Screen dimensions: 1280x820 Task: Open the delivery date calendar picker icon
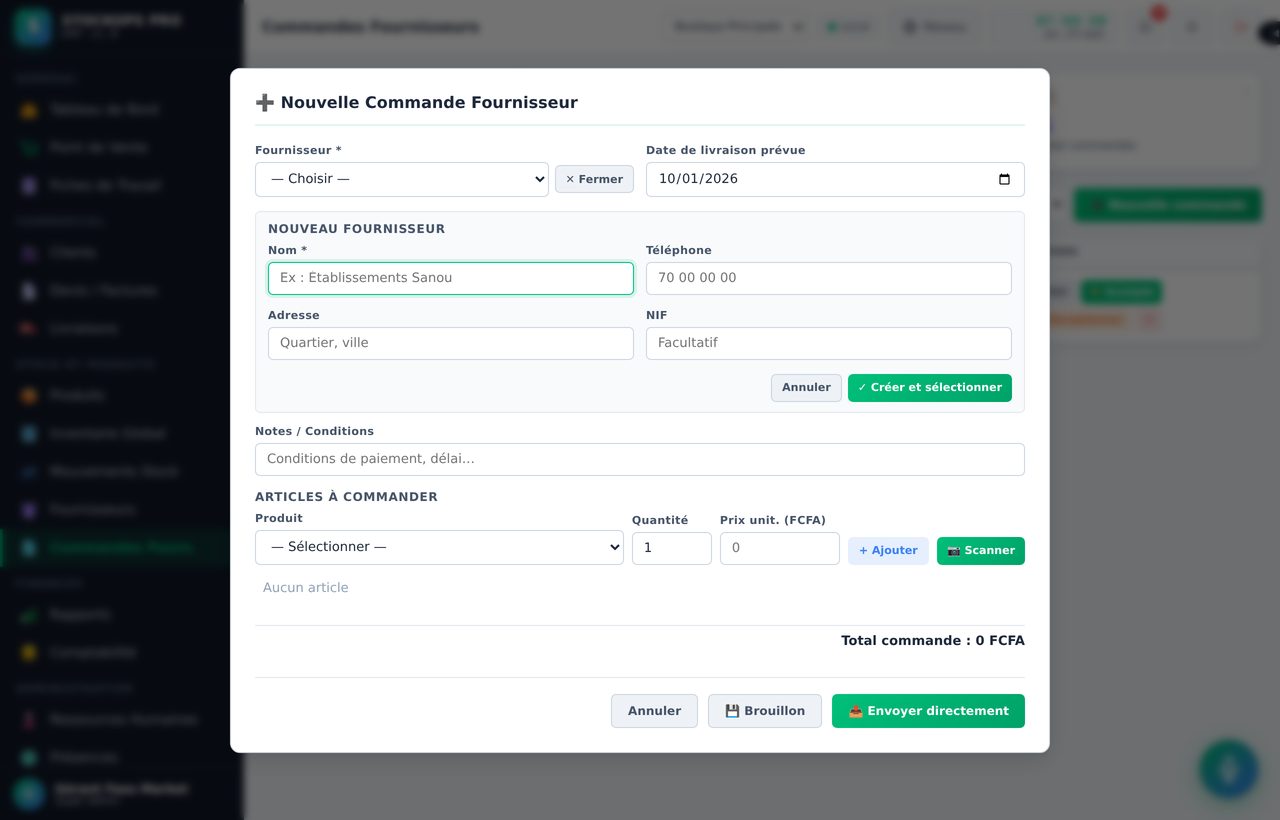point(1004,180)
